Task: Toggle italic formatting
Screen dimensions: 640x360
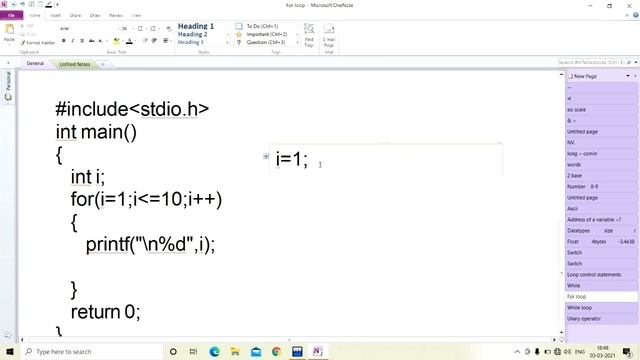Action: pos(73,41)
